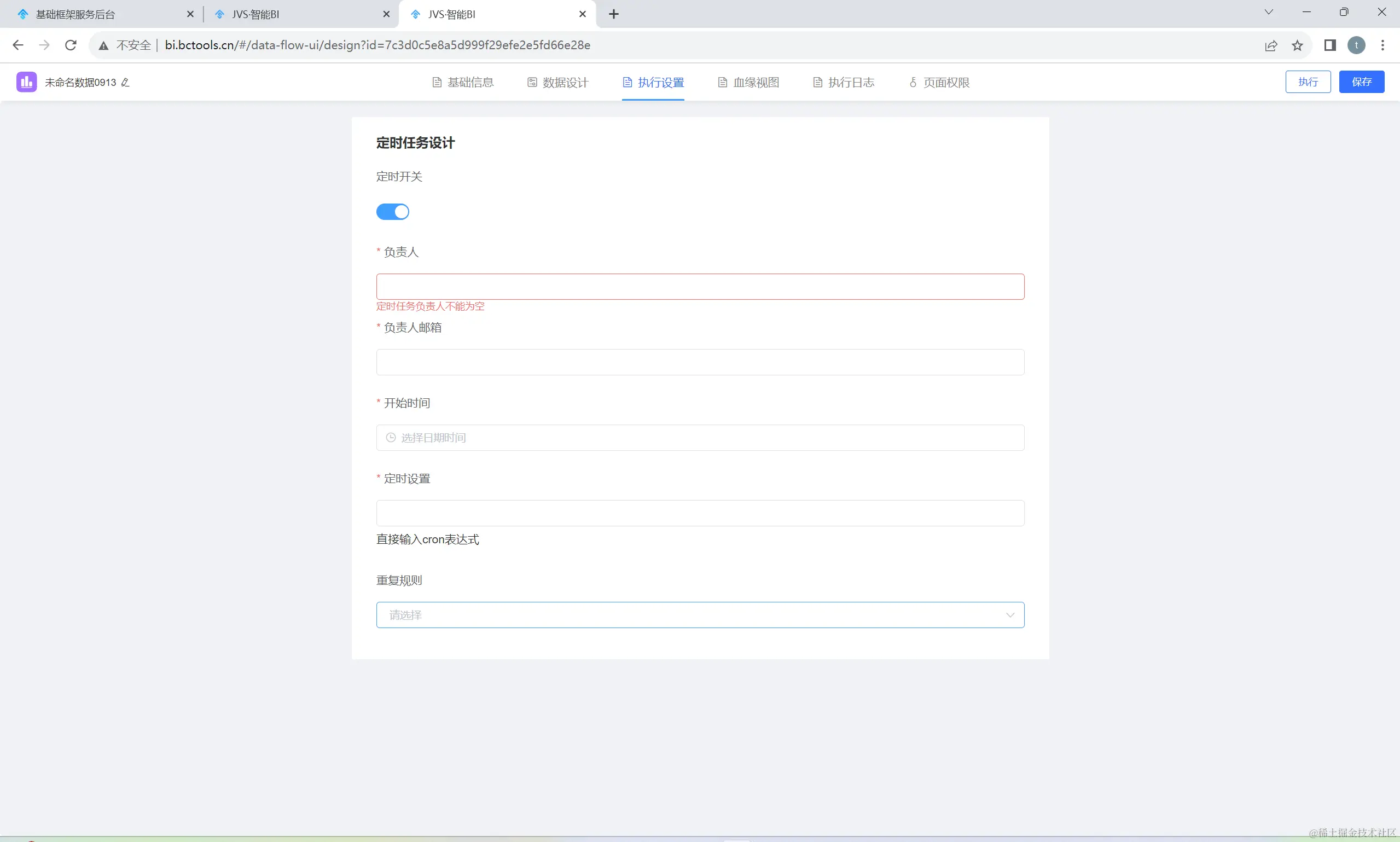Click the 负责人 input field with red border
The image size is (1400, 842).
click(x=700, y=287)
